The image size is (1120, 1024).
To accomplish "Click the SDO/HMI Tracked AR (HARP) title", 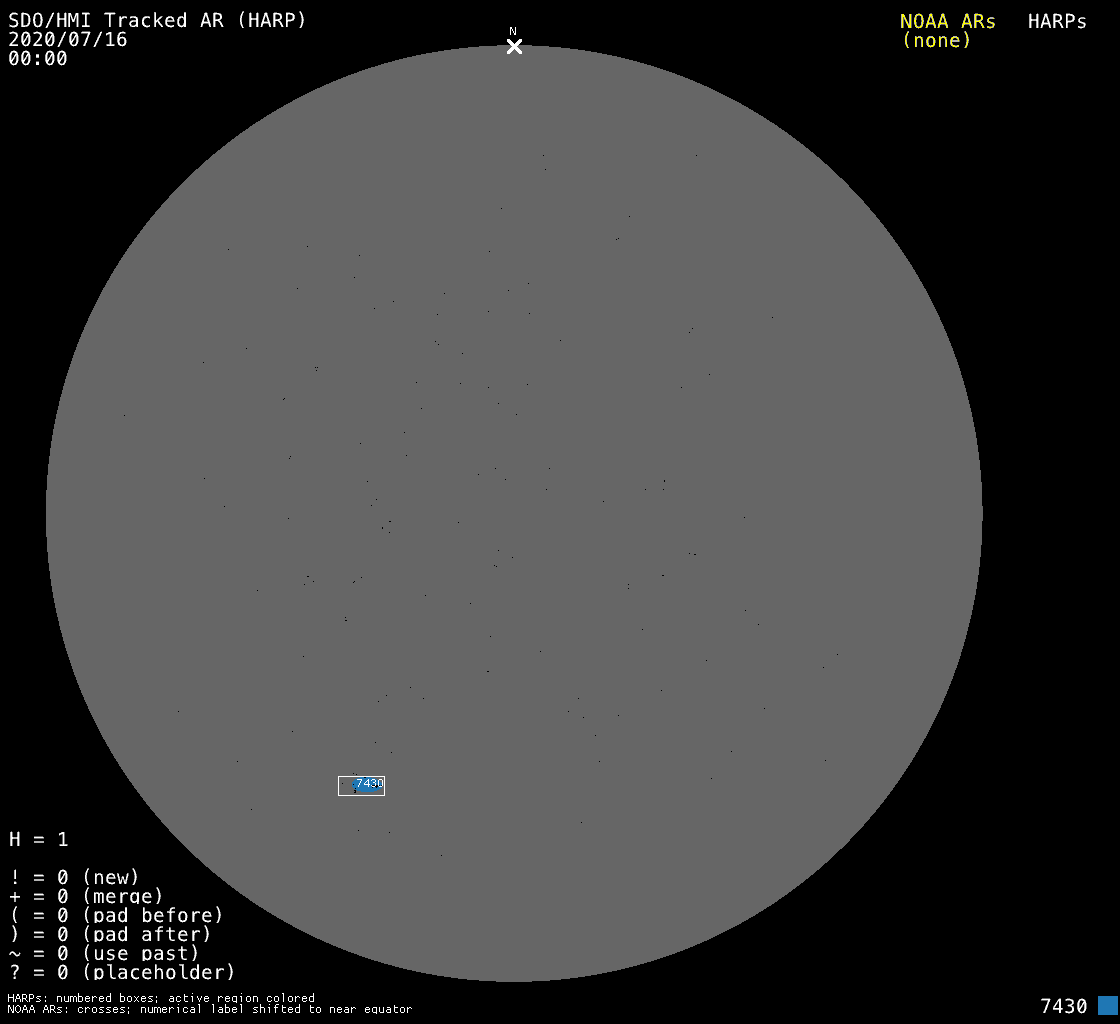I will tap(157, 20).
